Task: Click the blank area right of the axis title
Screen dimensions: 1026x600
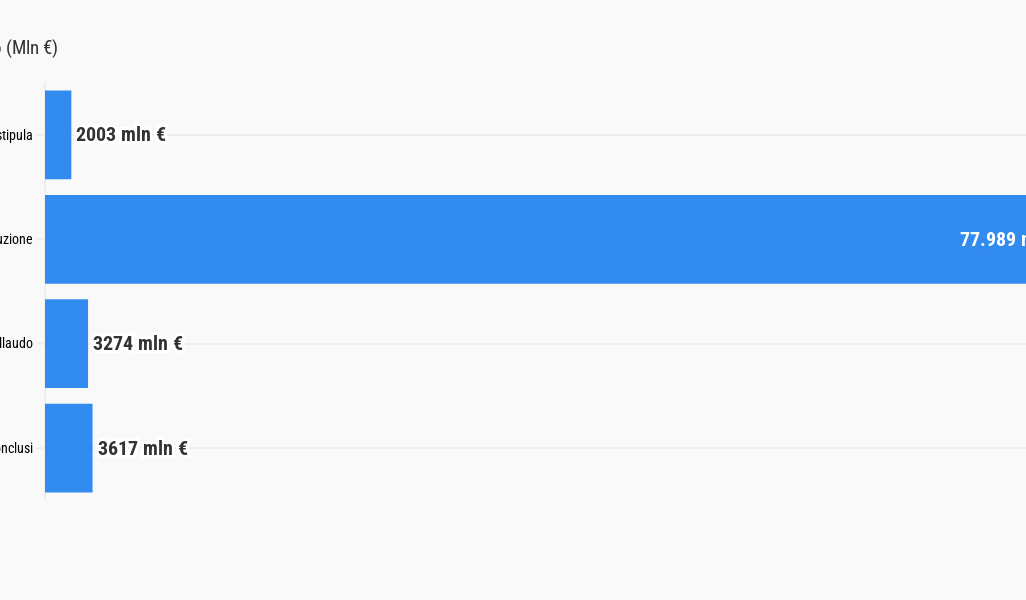Action: point(400,48)
